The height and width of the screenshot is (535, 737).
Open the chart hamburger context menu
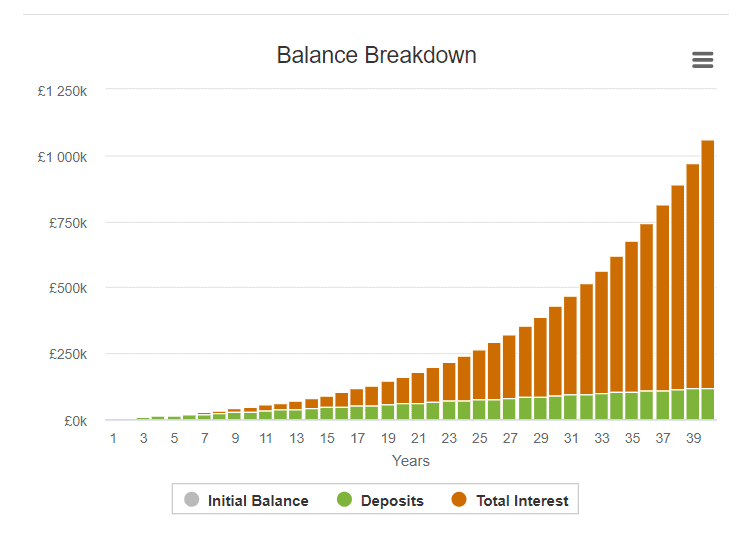click(703, 60)
